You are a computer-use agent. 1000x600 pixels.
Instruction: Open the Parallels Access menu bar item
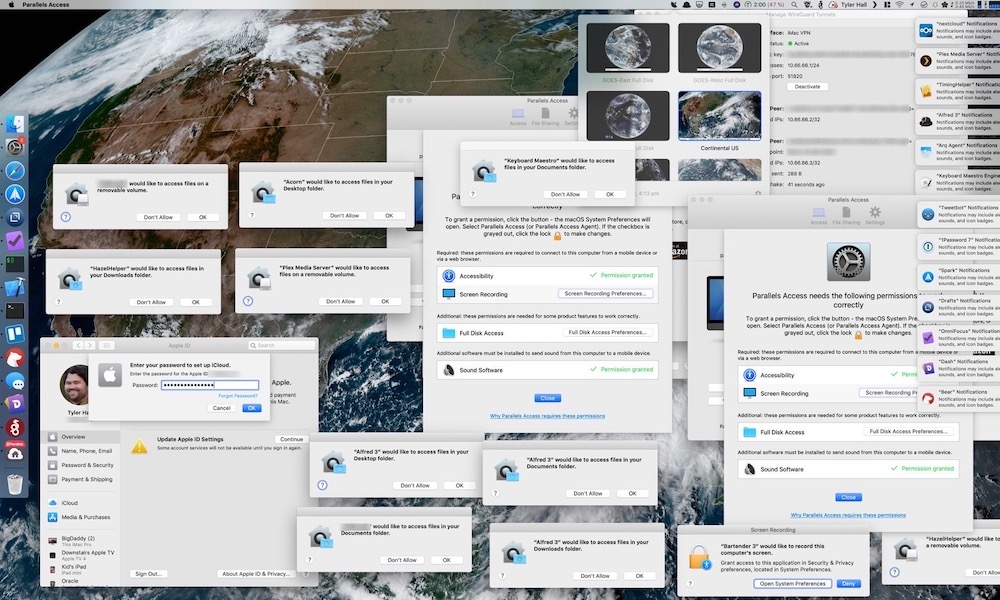(x=45, y=4)
